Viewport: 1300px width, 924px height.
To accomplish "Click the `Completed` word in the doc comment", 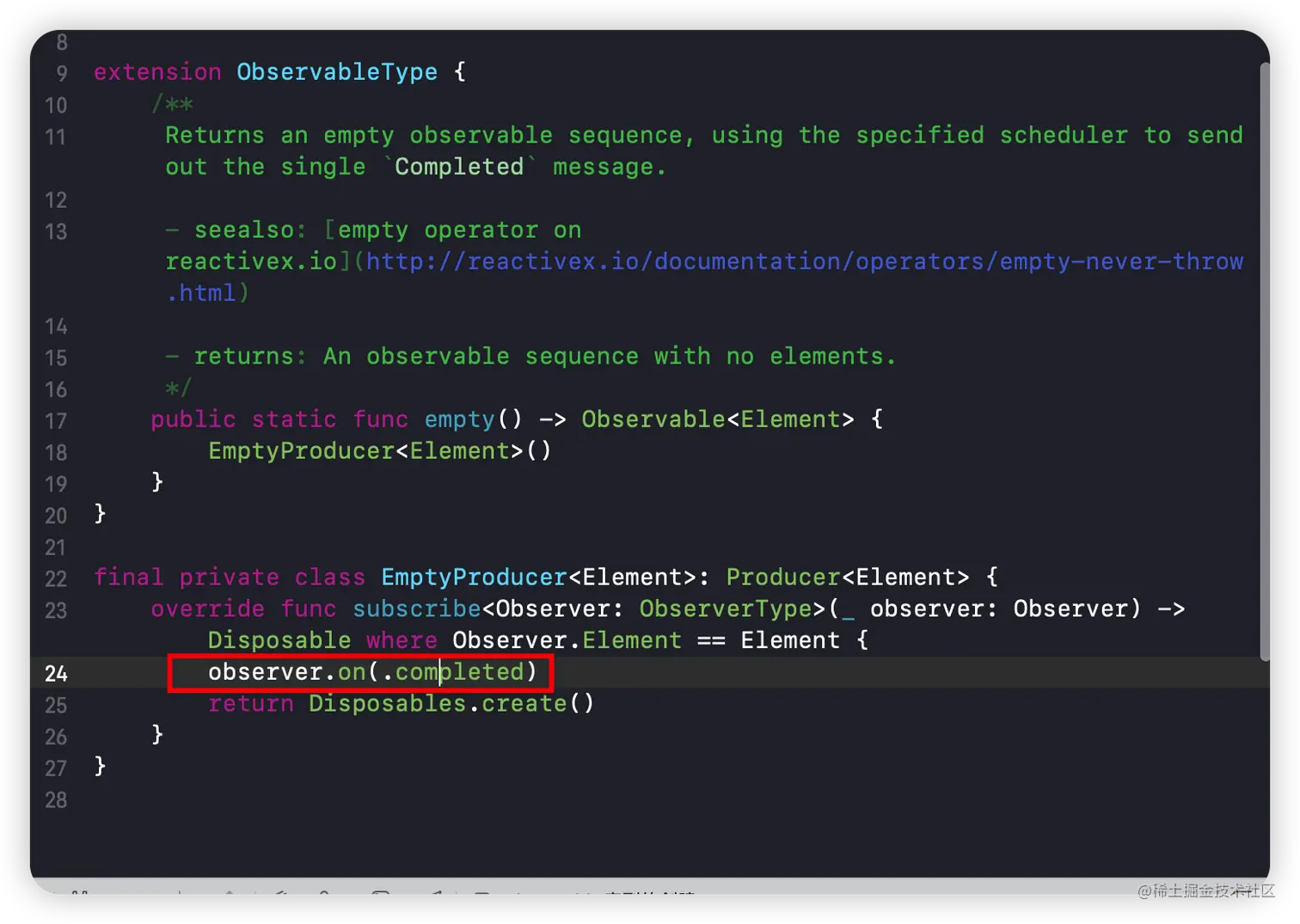I will 459,167.
